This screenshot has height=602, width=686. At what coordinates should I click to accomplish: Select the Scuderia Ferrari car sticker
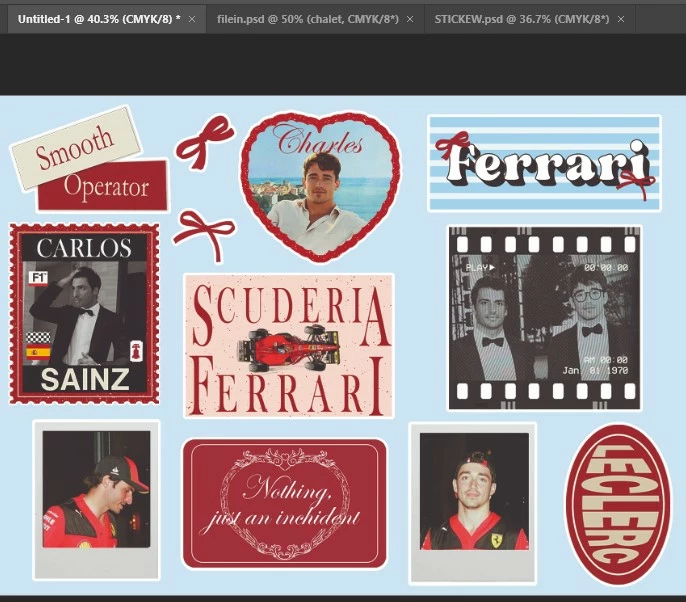289,346
